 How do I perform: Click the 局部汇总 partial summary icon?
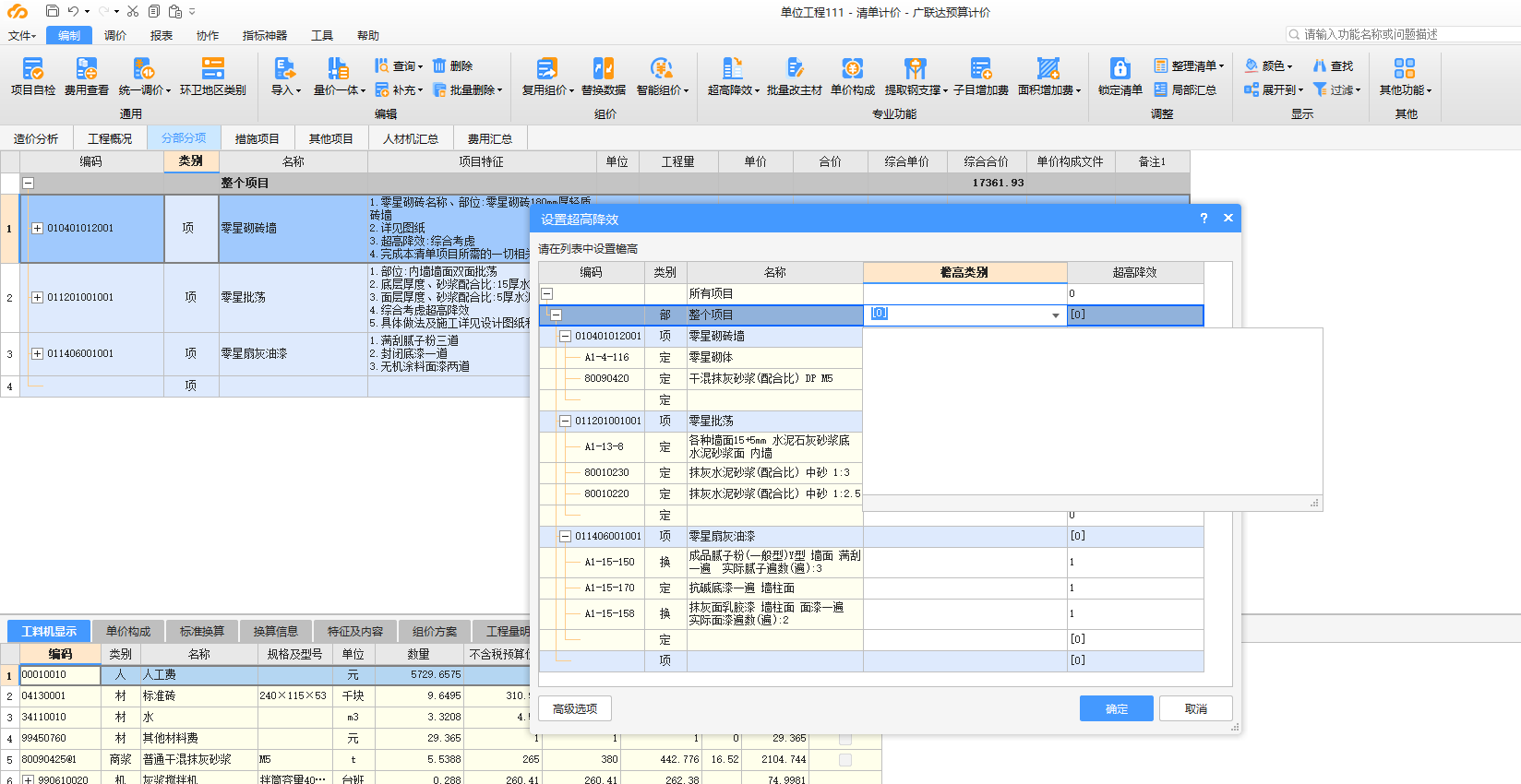click(1161, 89)
